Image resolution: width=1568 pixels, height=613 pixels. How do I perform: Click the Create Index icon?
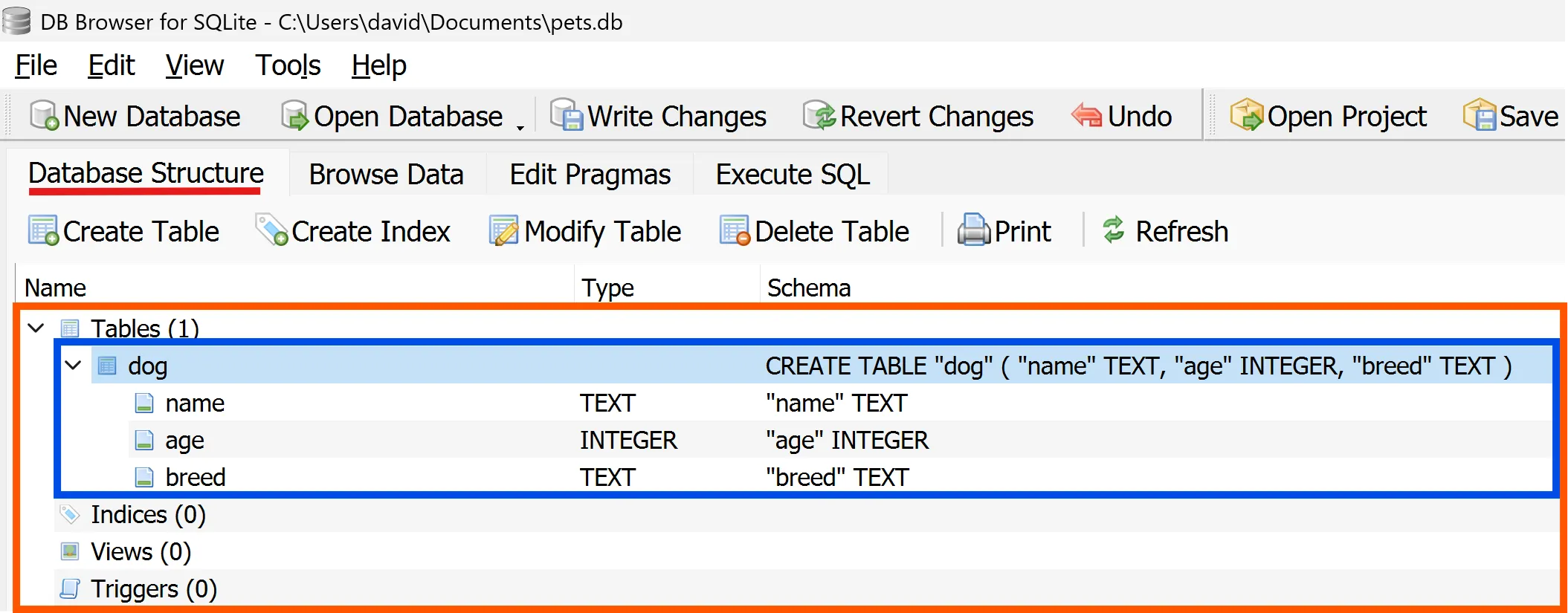pos(271,231)
